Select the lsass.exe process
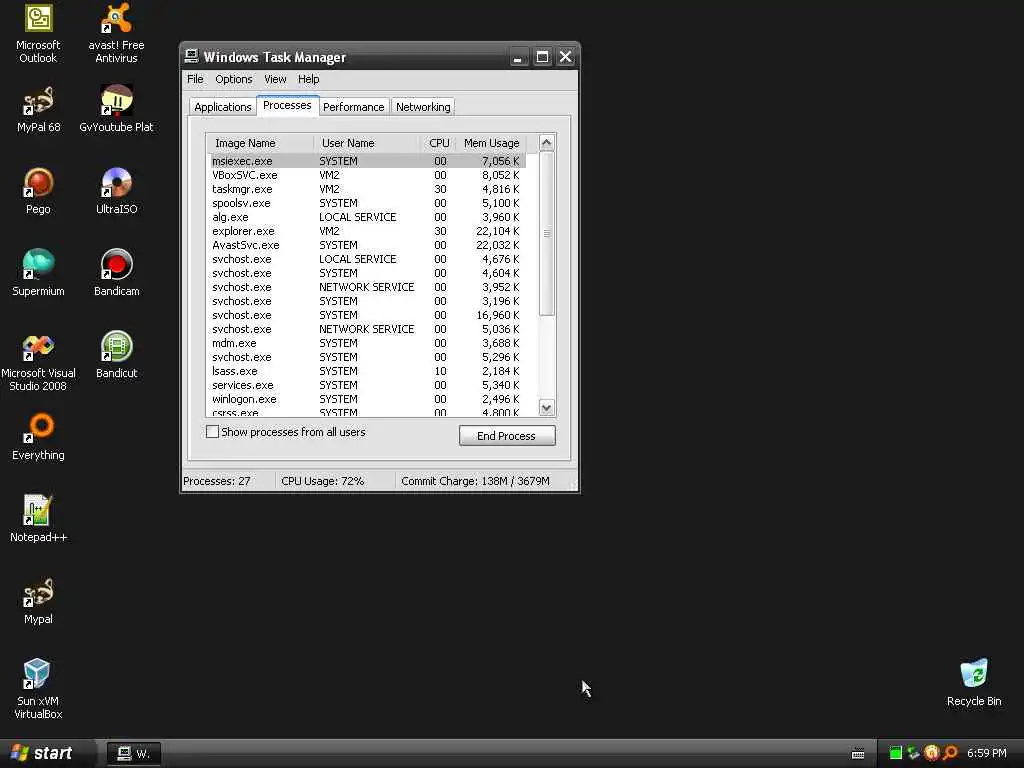Screen dimensions: 1024x768 [367, 371]
